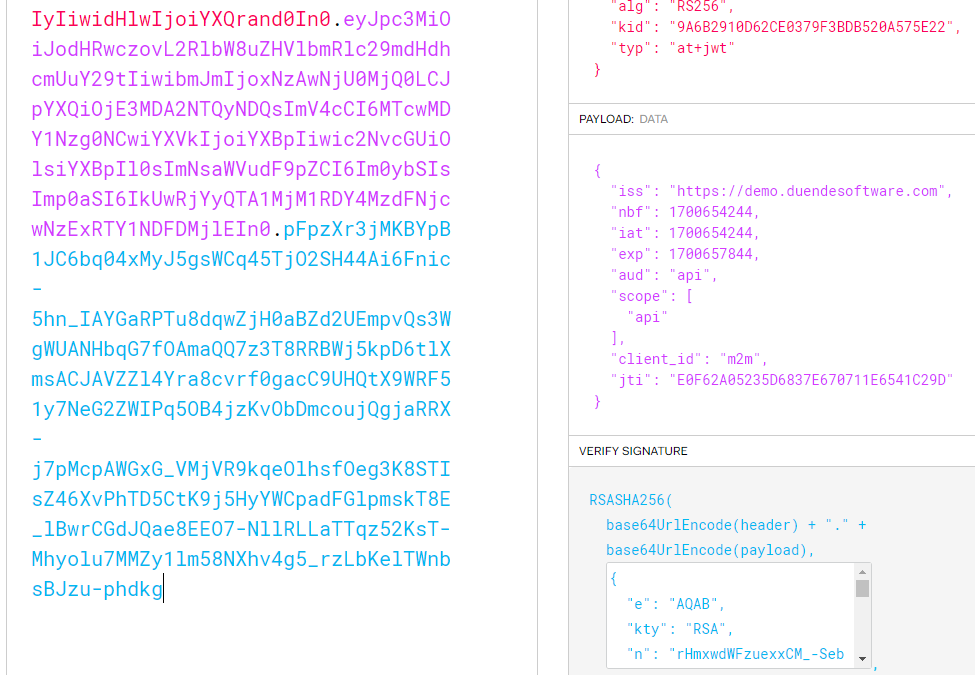
Task: Click the public key scrollbar up arrow
Action: point(861,571)
